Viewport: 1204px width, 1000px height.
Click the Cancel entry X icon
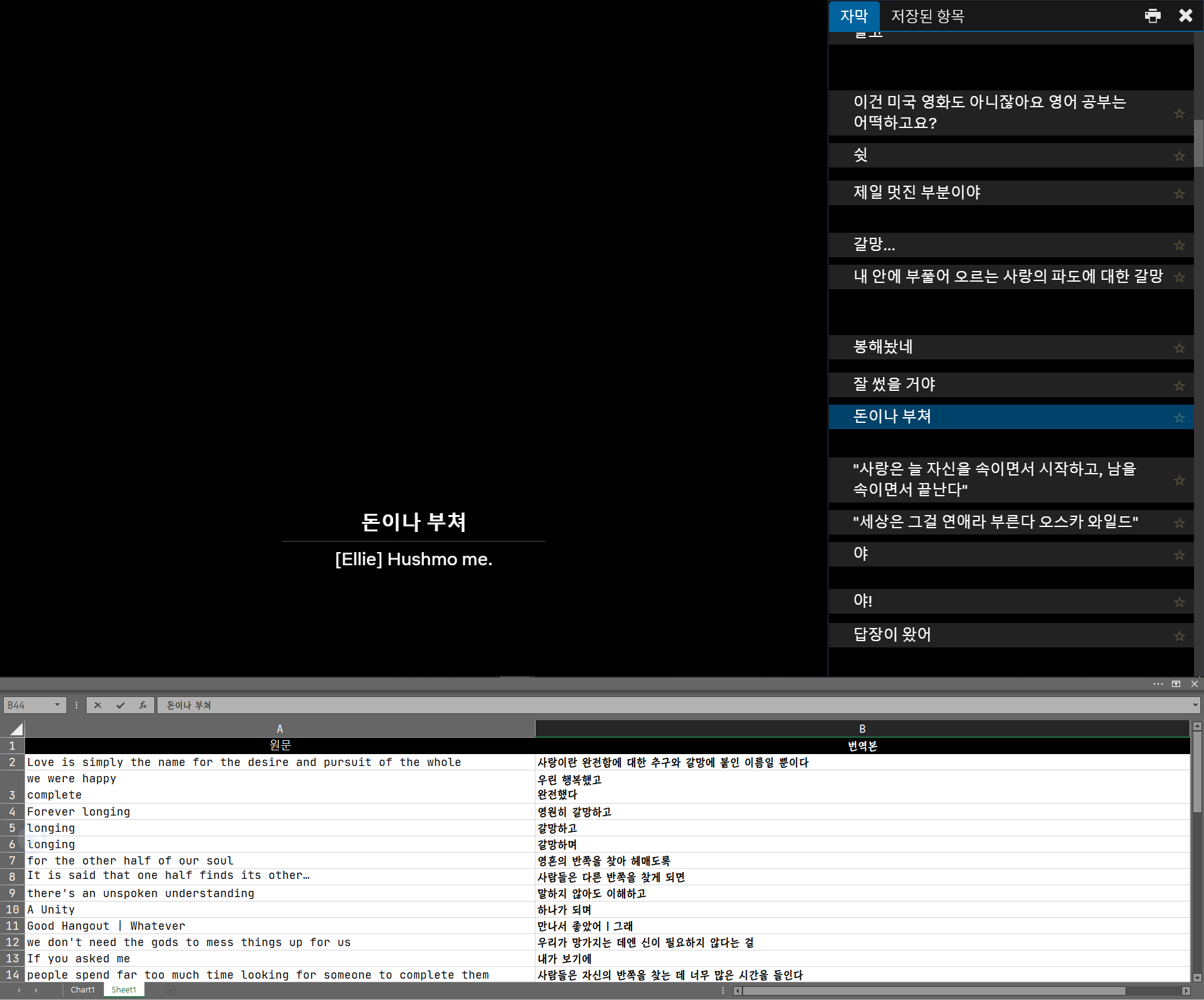coord(98,705)
